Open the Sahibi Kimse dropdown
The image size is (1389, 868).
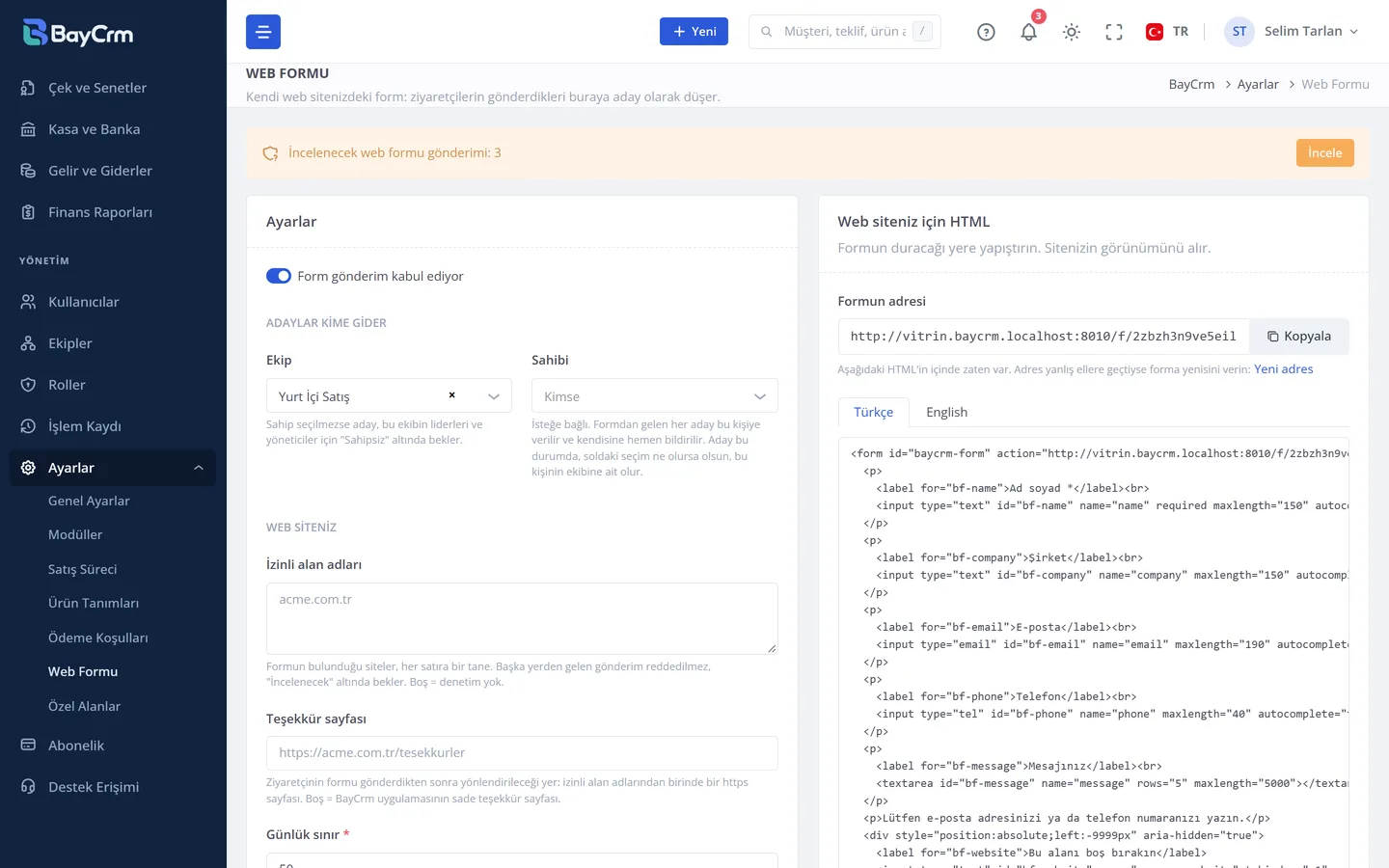tap(655, 396)
